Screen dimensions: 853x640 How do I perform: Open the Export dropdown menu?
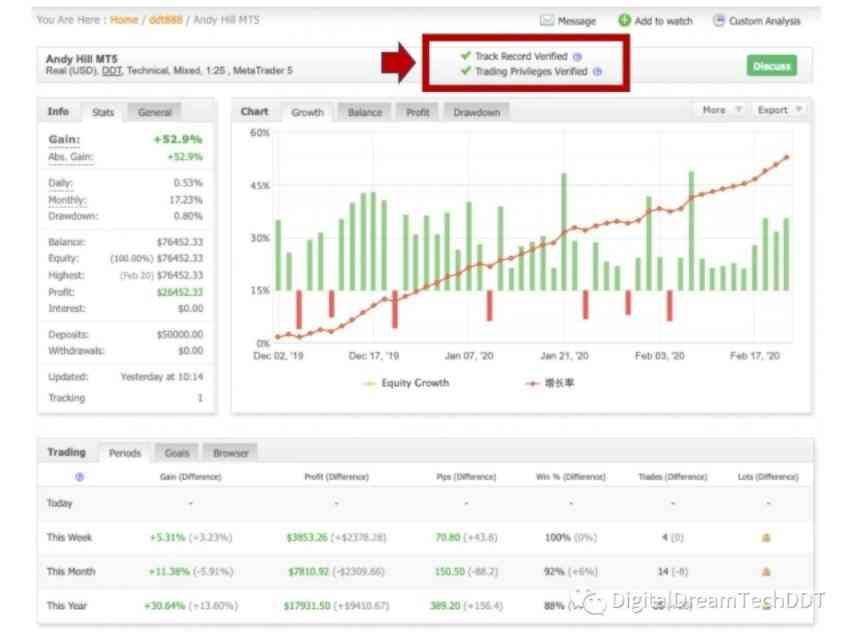780,110
